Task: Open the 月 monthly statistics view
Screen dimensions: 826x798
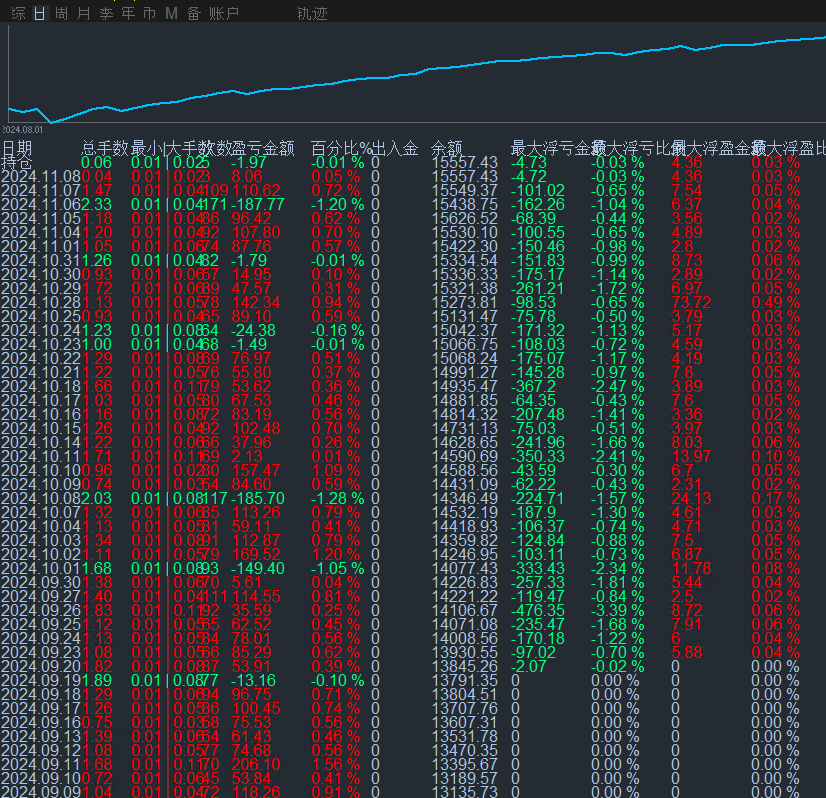Action: pyautogui.click(x=82, y=14)
